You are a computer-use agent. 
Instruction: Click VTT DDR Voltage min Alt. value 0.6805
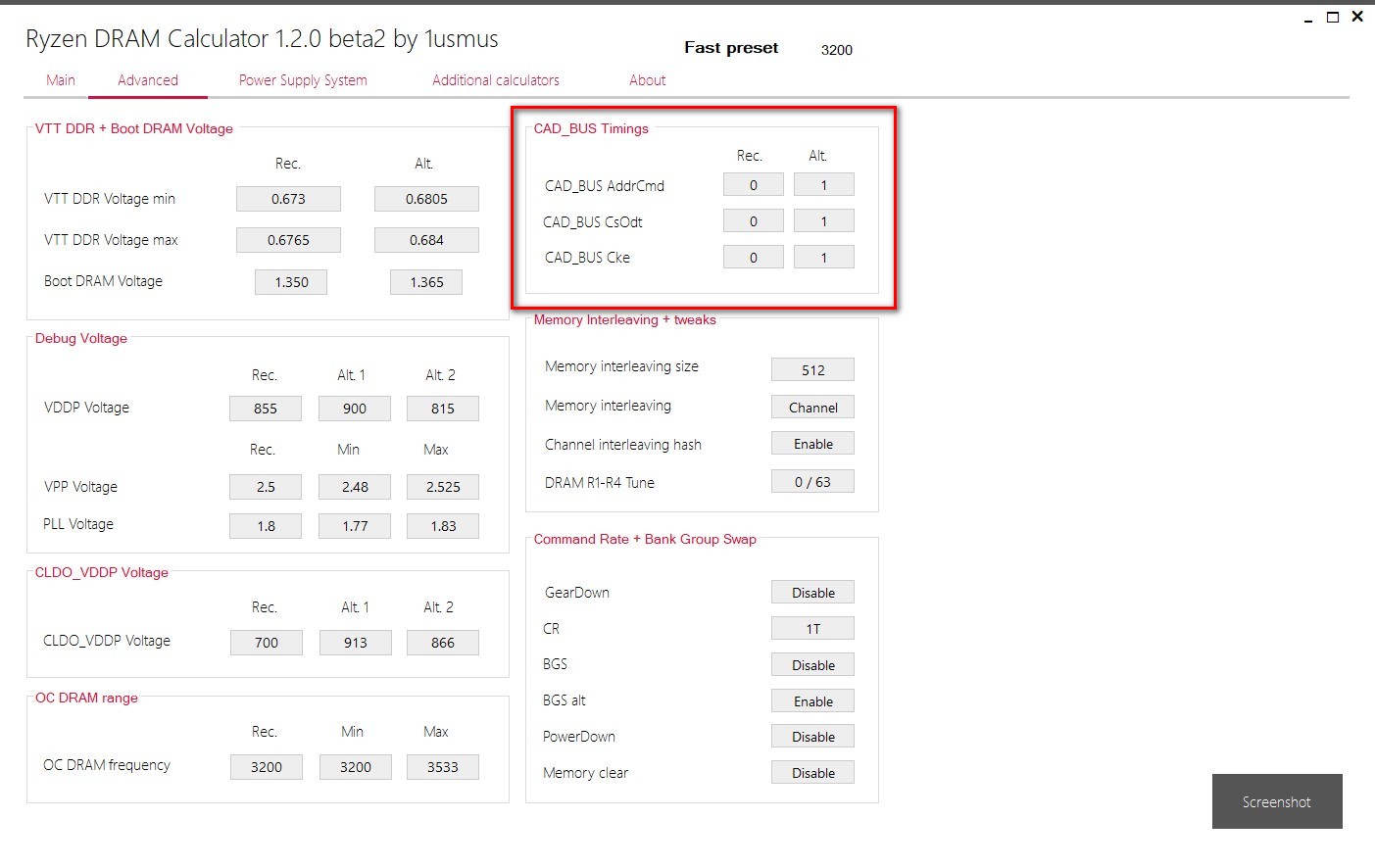pyautogui.click(x=426, y=199)
